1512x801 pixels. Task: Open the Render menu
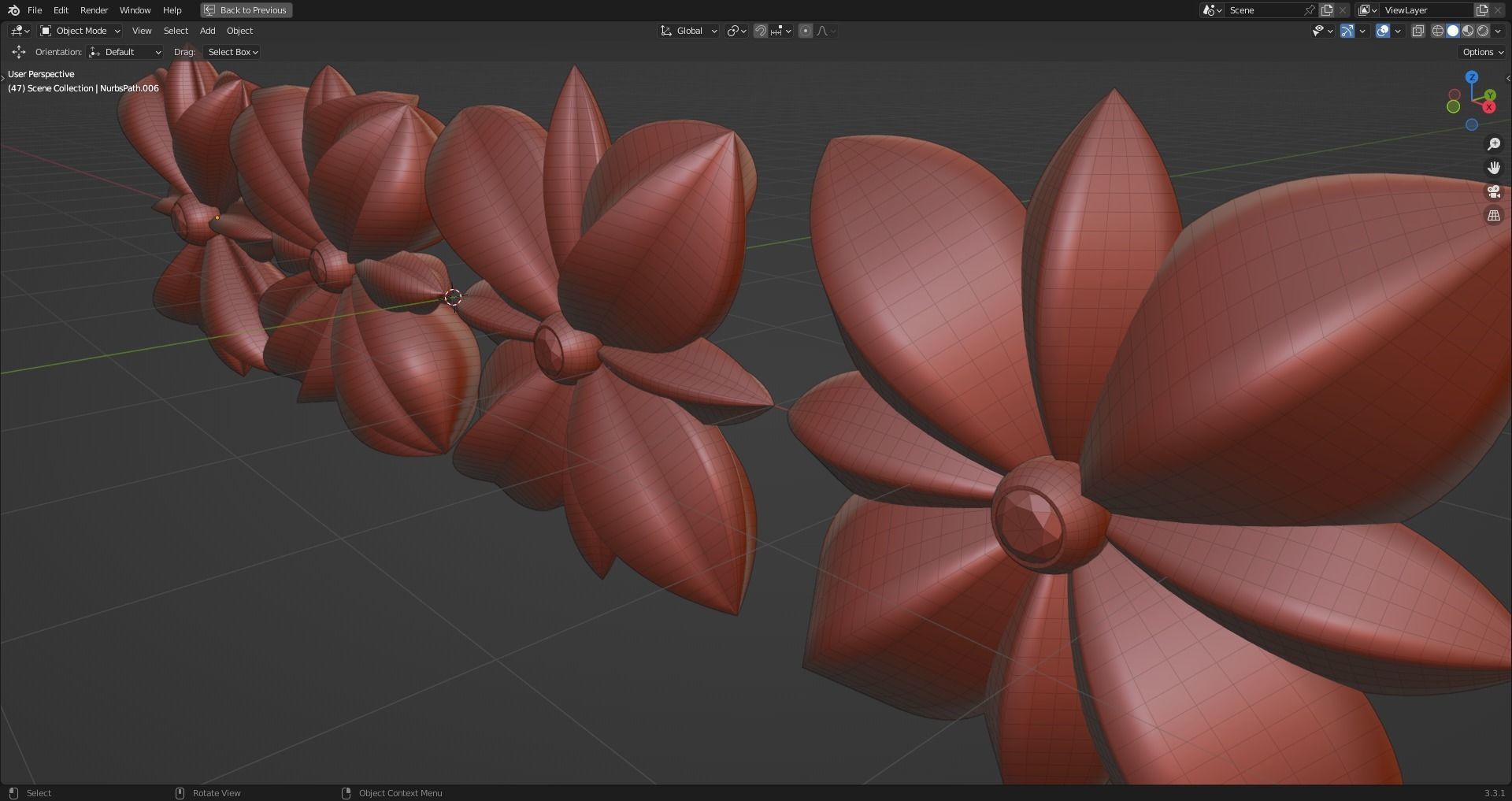click(94, 10)
